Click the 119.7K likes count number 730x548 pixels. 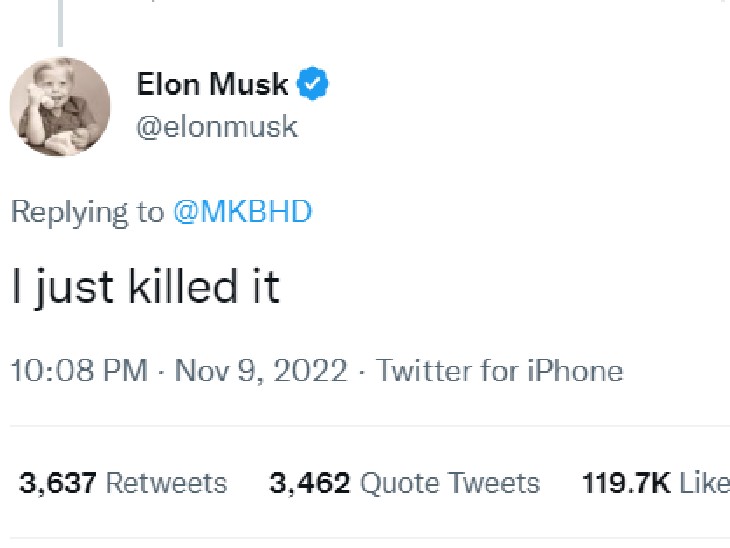pyautogui.click(x=626, y=484)
